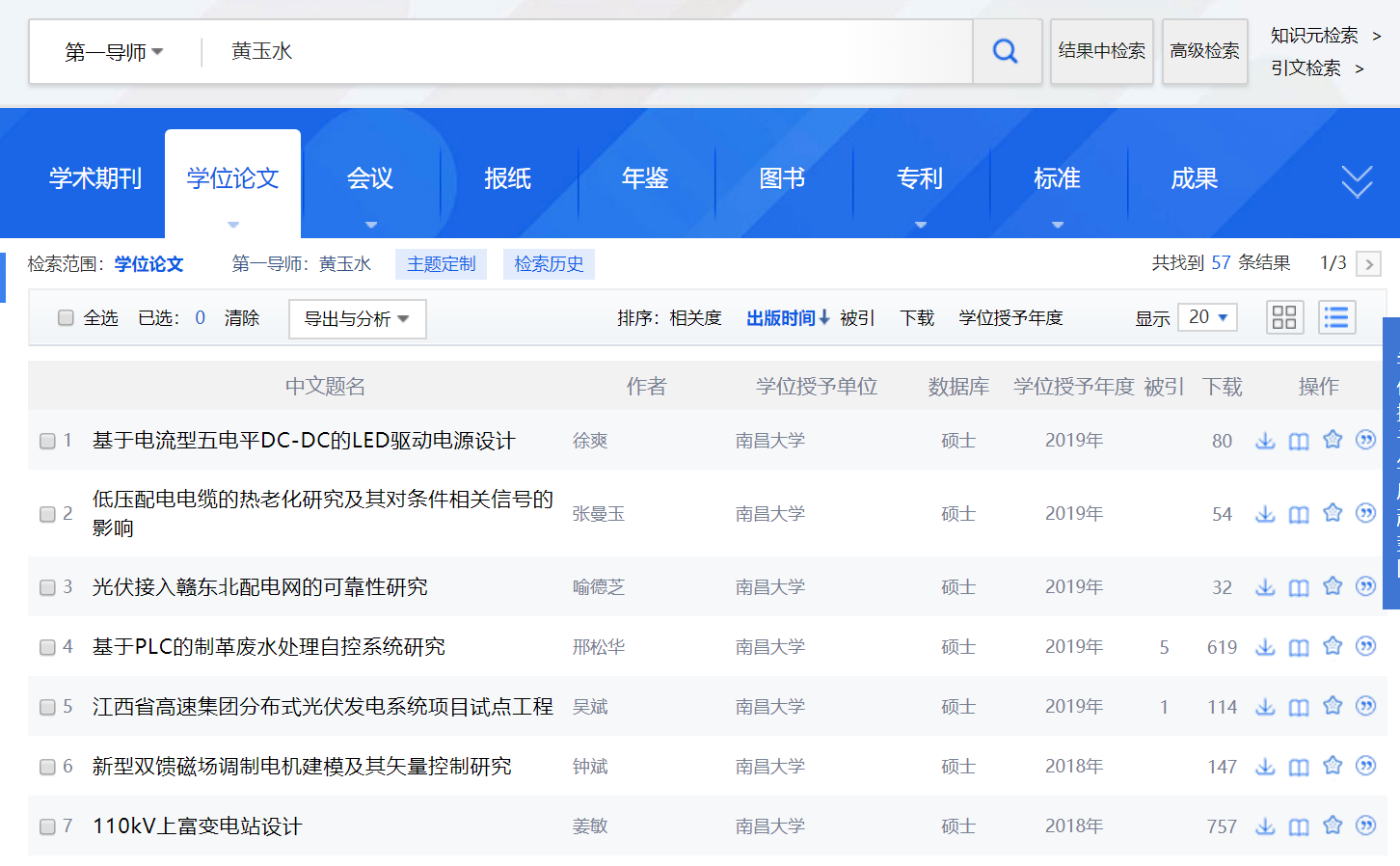Cite the thesis by 喻德芝

coord(1365,586)
